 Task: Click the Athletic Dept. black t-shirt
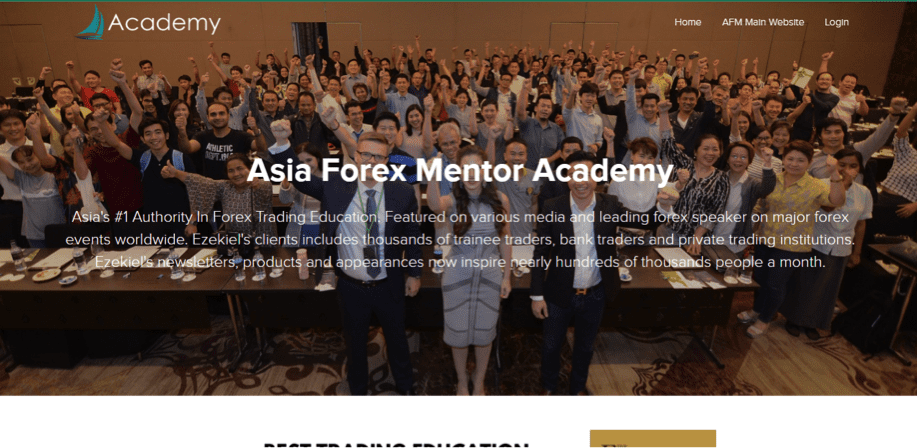(223, 153)
